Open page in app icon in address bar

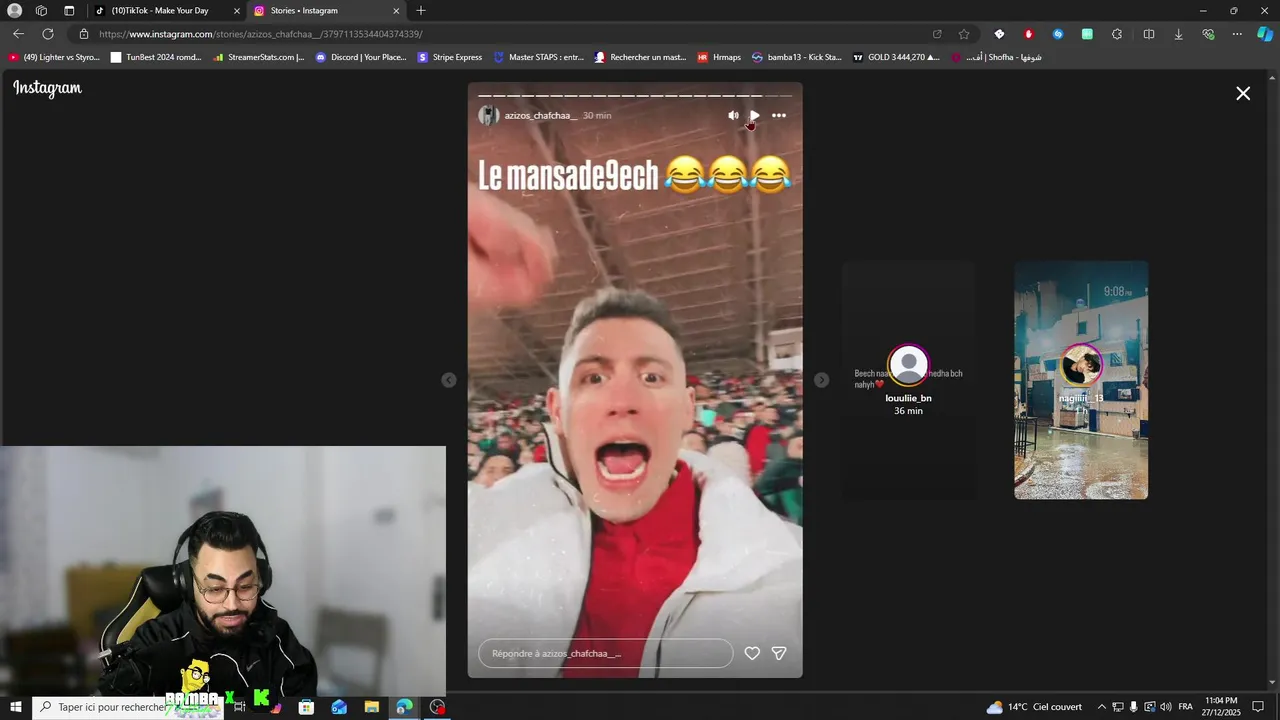tap(937, 34)
